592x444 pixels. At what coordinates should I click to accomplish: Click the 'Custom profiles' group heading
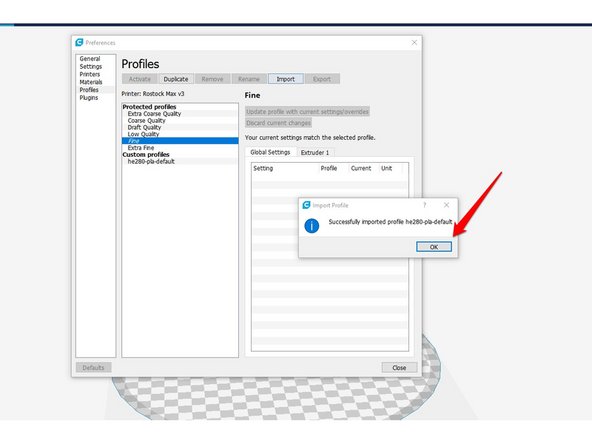(146, 154)
